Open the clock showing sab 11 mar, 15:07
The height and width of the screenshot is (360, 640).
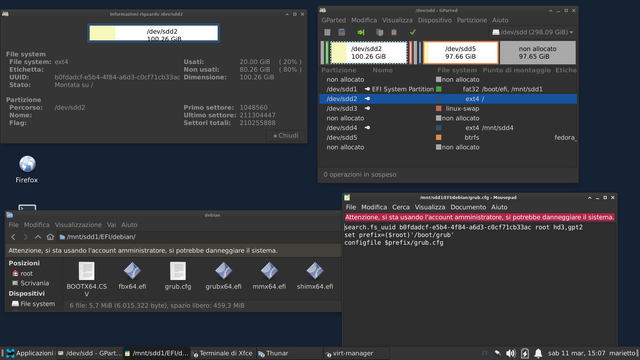pos(576,353)
